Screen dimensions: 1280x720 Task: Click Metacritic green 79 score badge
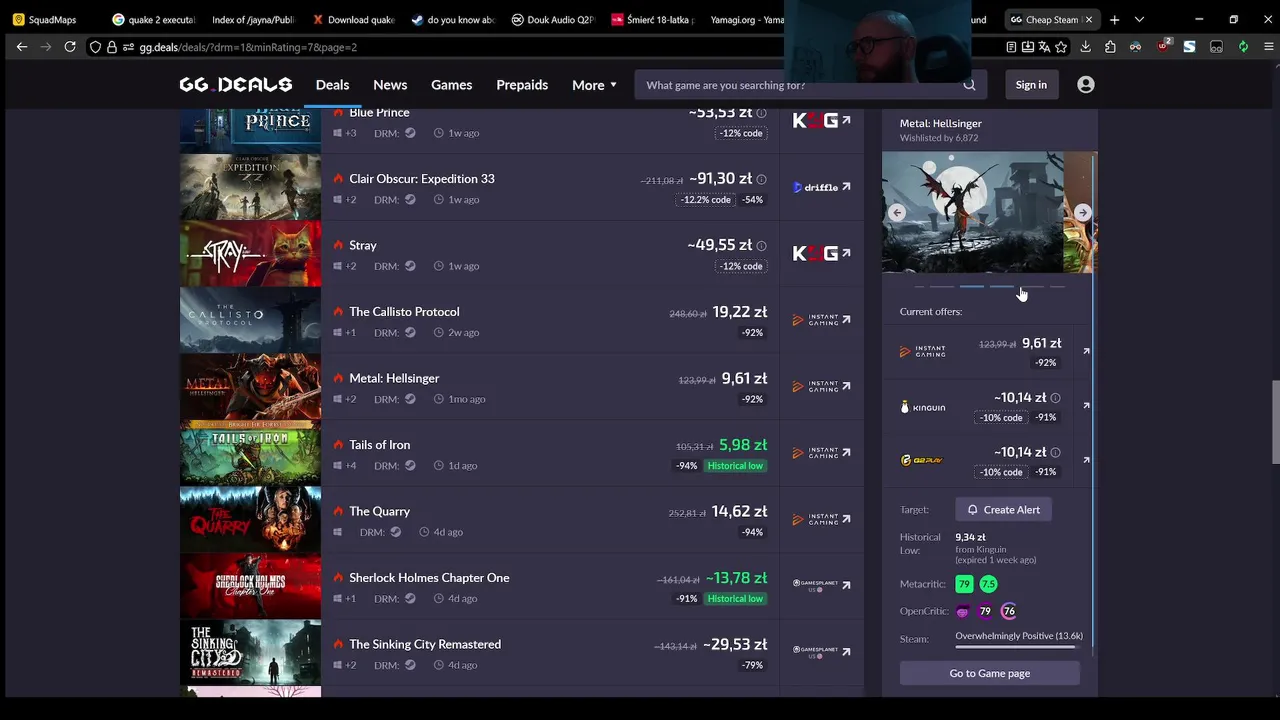[x=964, y=584]
